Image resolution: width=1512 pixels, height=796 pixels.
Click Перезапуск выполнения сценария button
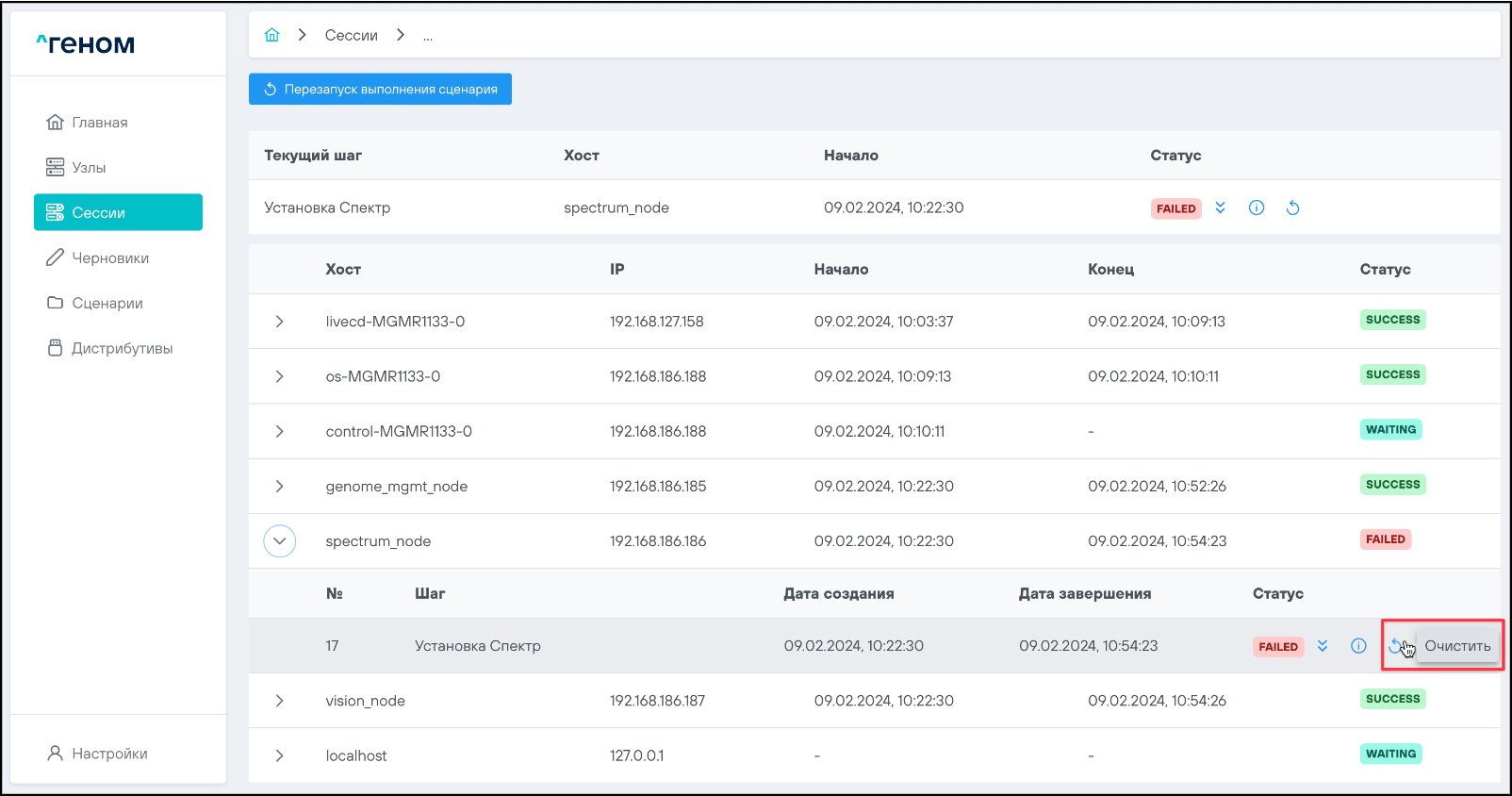click(x=380, y=90)
